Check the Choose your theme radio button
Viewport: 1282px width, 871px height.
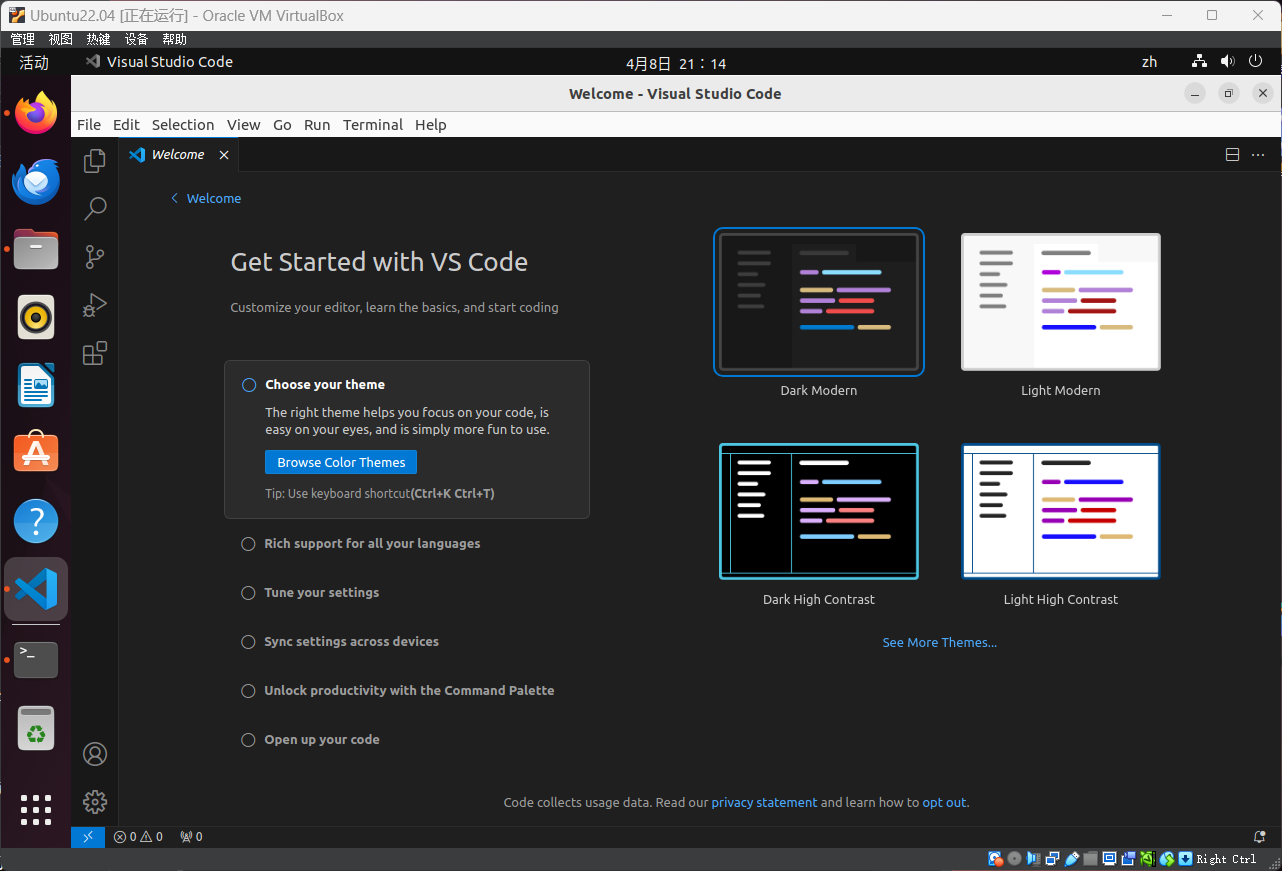[x=248, y=384]
